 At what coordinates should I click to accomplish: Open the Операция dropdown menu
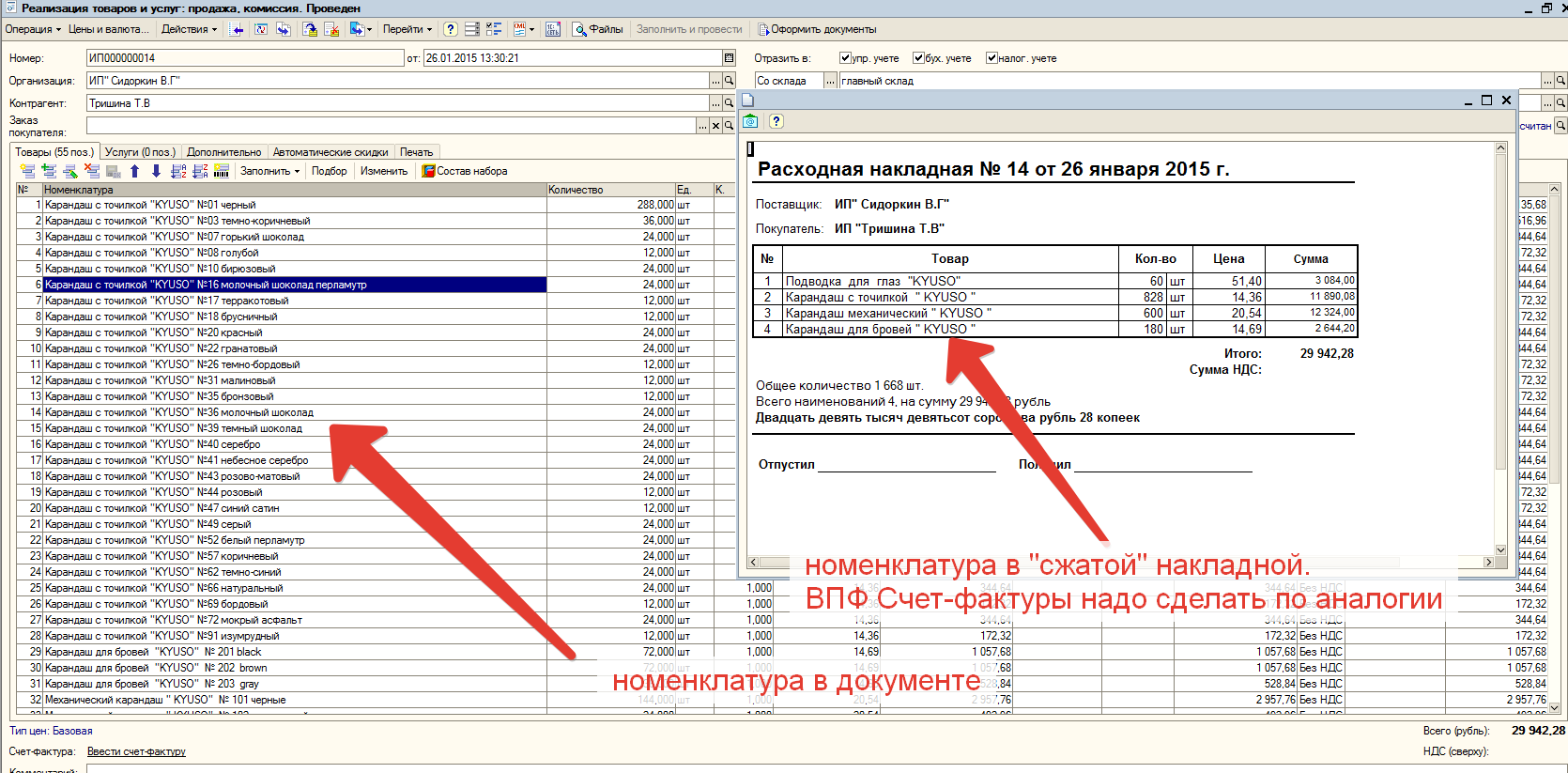(33, 29)
